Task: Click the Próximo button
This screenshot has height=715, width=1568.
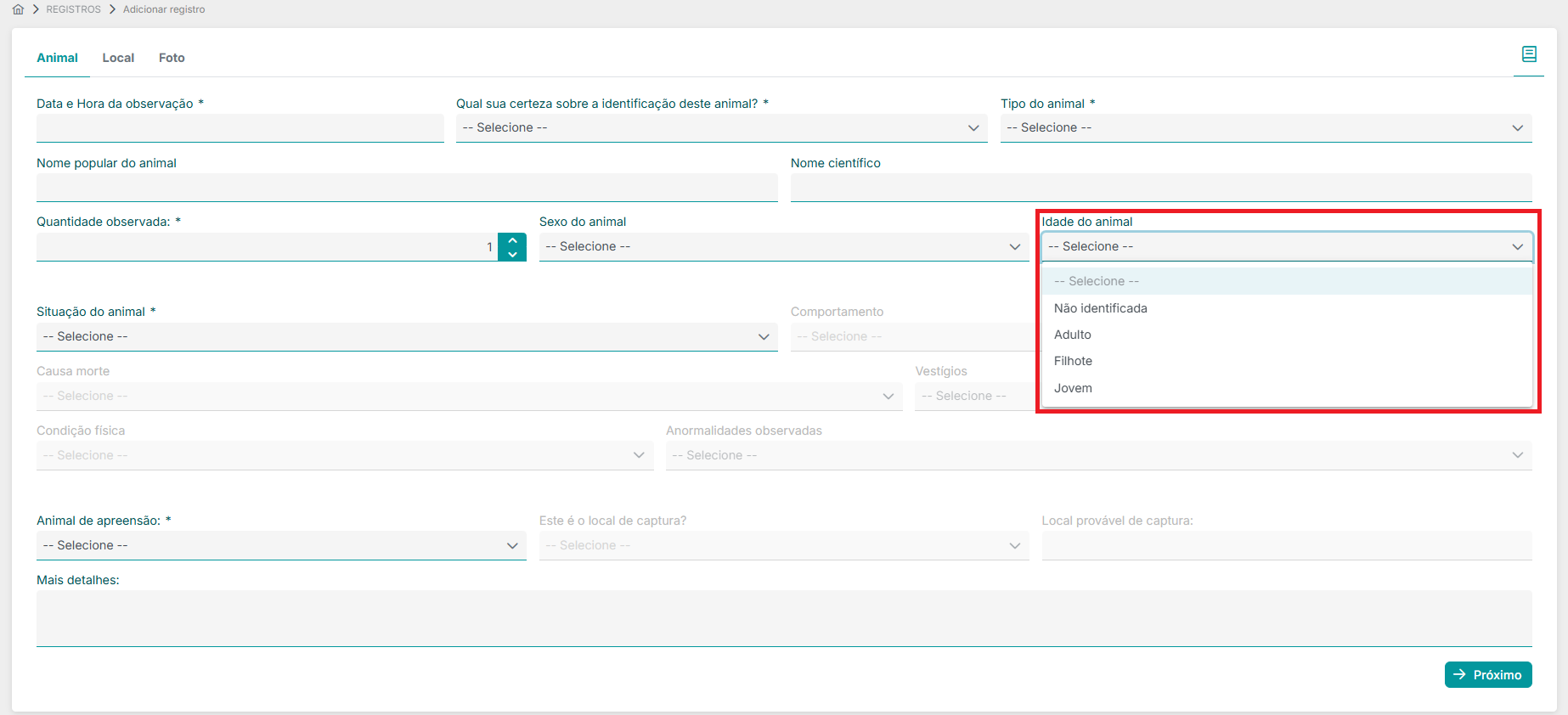Action: pyautogui.click(x=1487, y=674)
